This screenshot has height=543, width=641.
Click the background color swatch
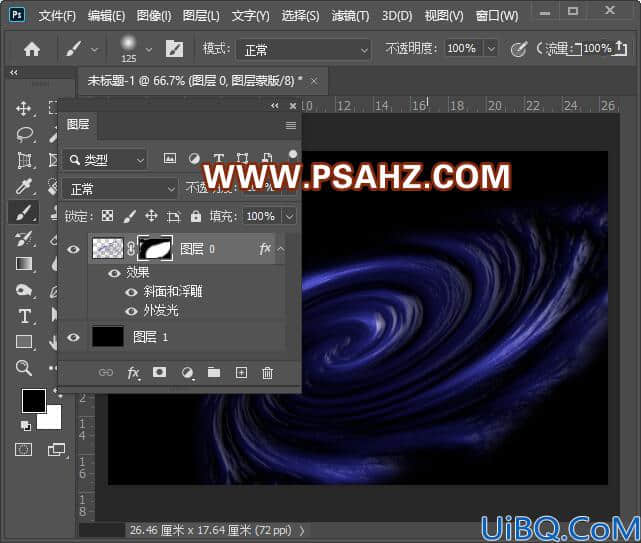coord(54,421)
